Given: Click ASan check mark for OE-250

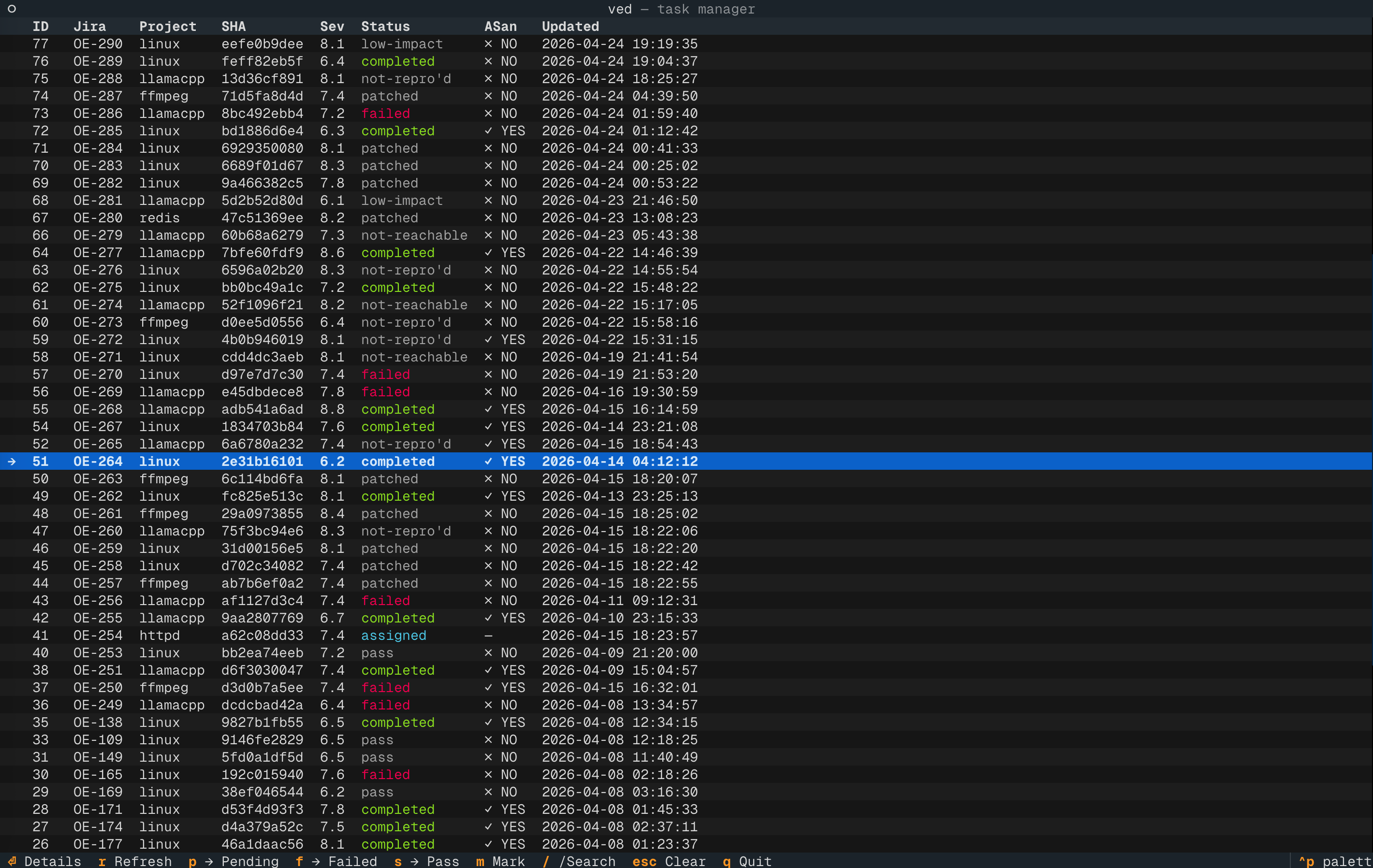Looking at the screenshot, I should 488,687.
